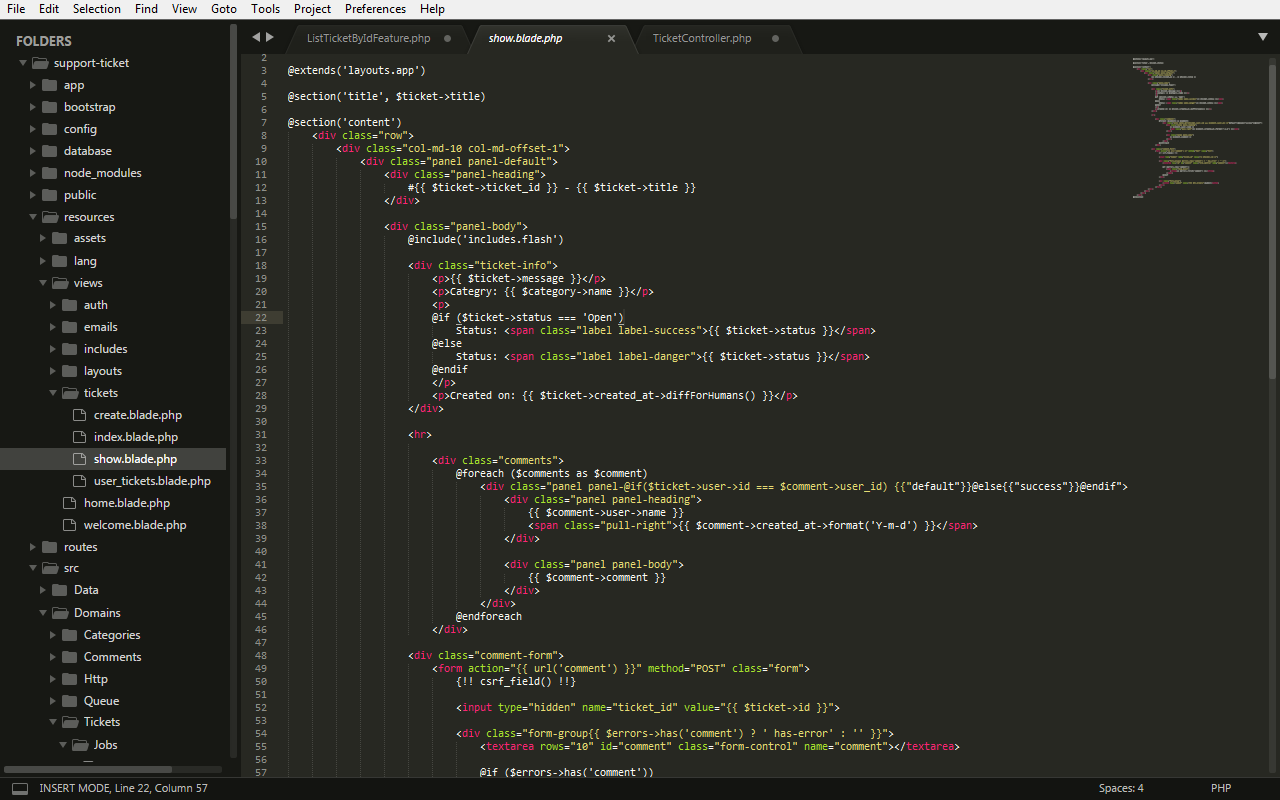Click the editor vertical scrollbar
This screenshot has width=1280, height=800.
tap(1272, 220)
